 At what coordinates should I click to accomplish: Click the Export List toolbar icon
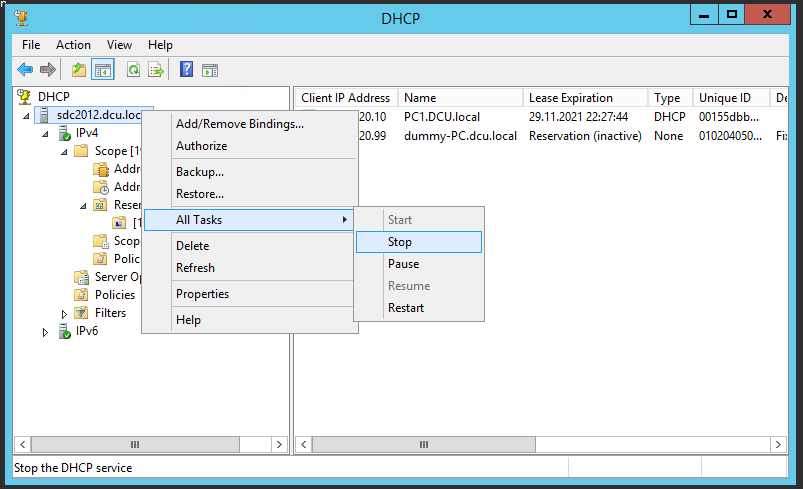(156, 69)
